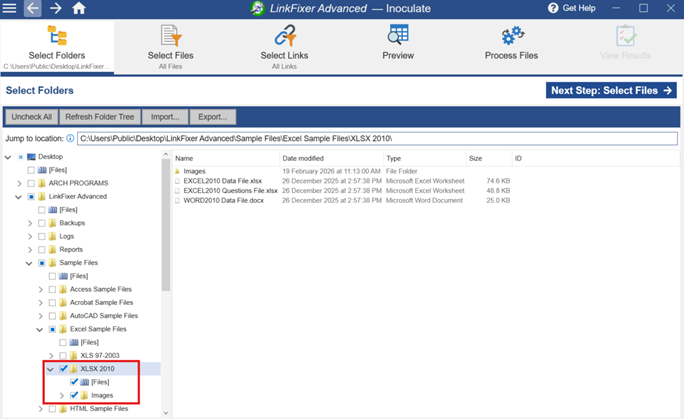The width and height of the screenshot is (684, 419).
Task: Click the LinkFixer Advanced logo icon
Action: (x=257, y=8)
